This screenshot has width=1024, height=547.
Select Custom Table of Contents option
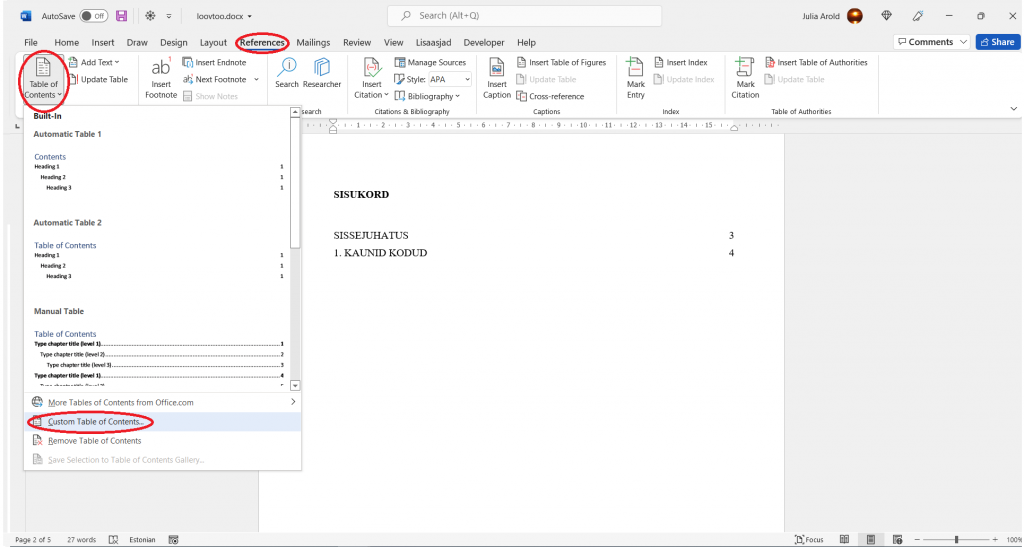point(163,422)
